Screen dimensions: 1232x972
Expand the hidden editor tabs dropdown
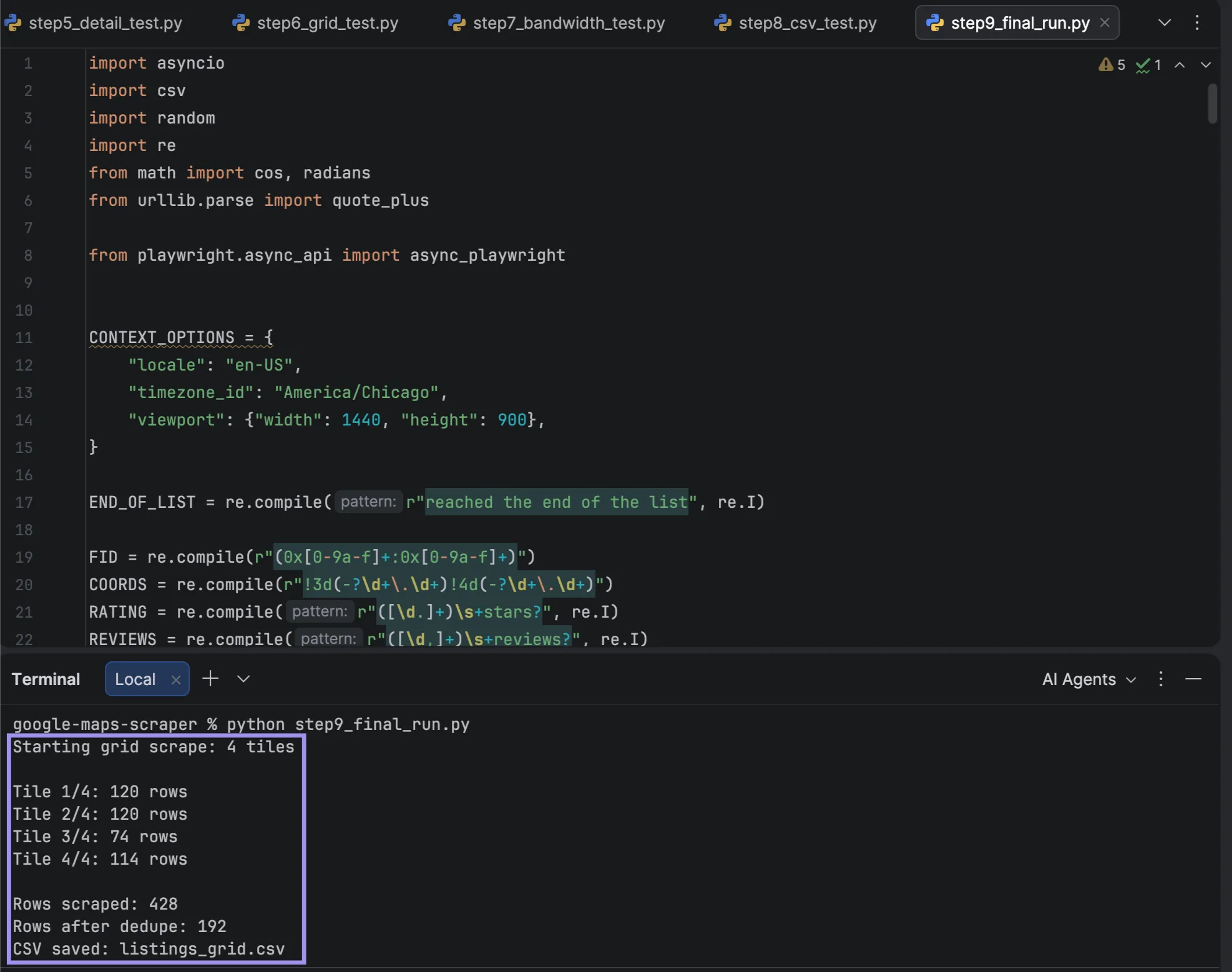pos(1164,23)
